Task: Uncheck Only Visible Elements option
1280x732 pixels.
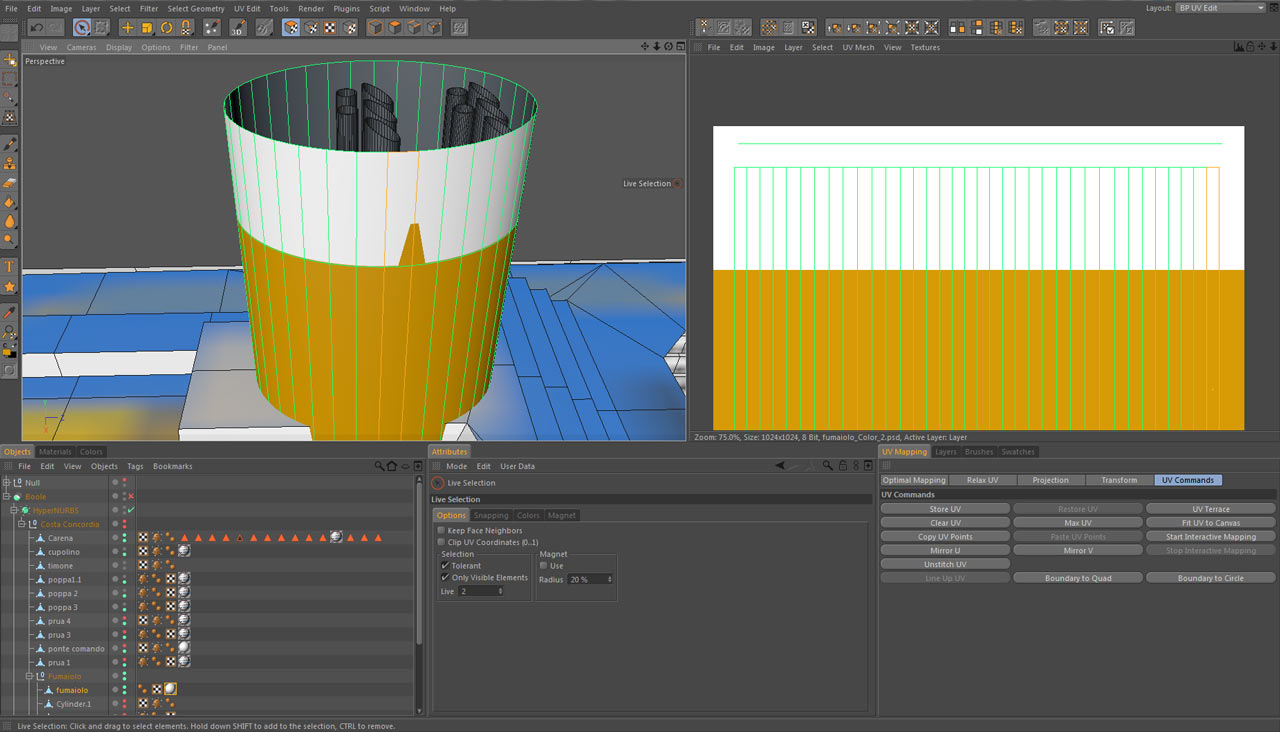Action: 445,578
